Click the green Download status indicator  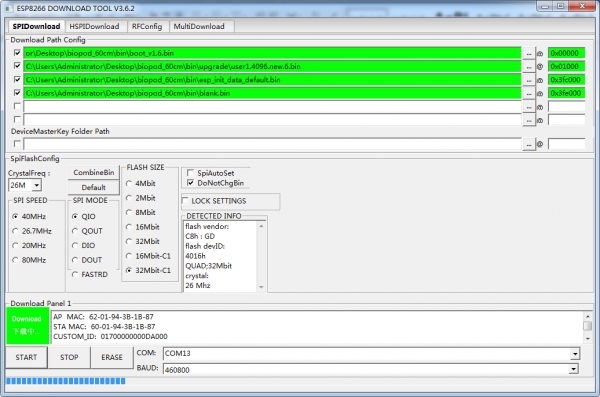[x=28, y=325]
